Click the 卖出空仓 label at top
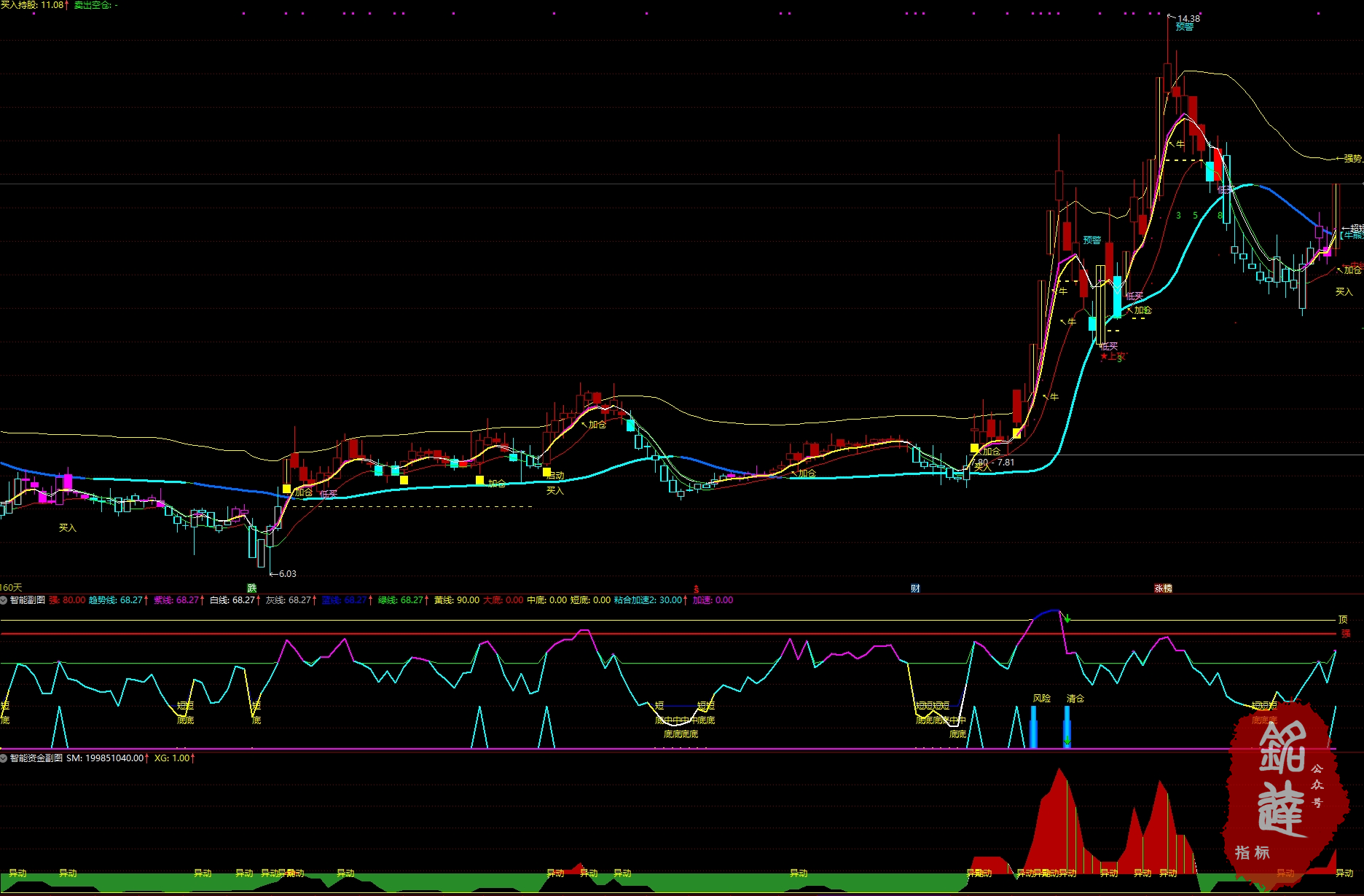This screenshot has height=896, width=1364. [x=95, y=5]
